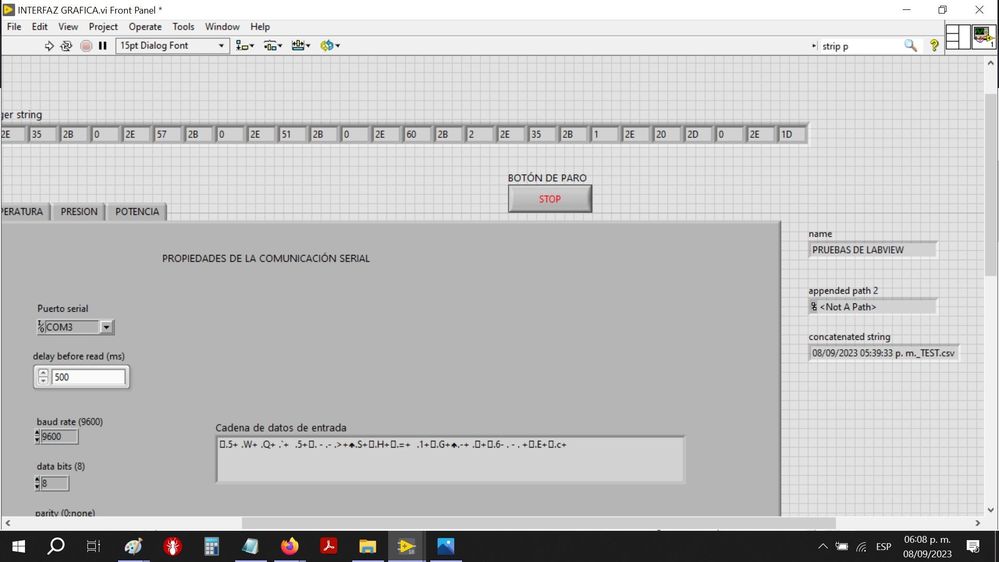Open the Window menu
The height and width of the screenshot is (562, 999).
click(222, 27)
